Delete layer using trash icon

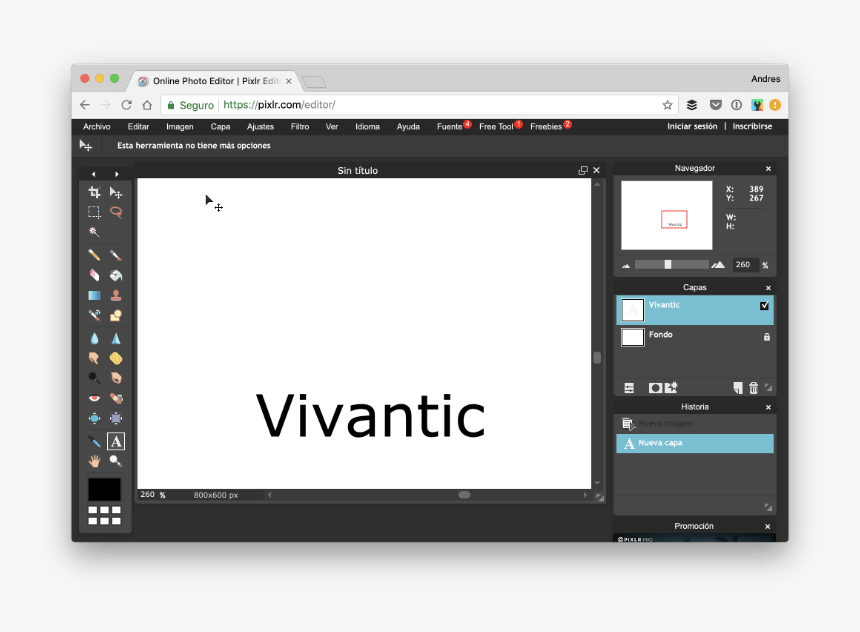(753, 388)
